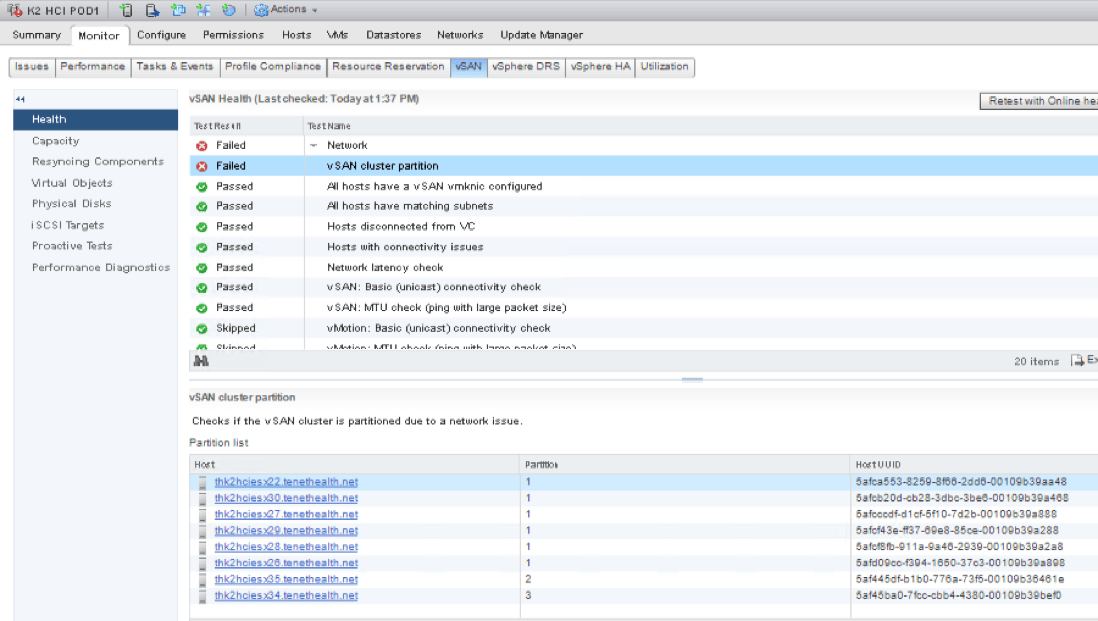Select 'All hosts have matching subnets' test

coord(644,206)
